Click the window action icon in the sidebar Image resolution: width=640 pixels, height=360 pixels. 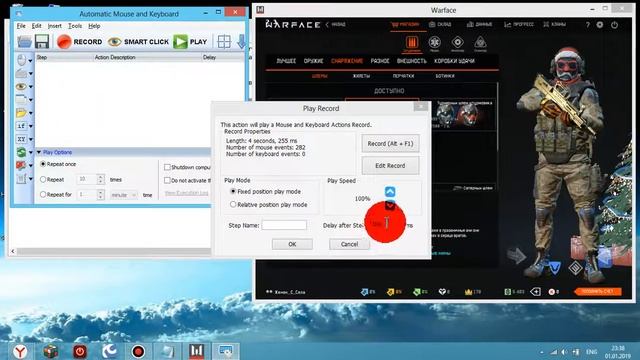point(21,99)
